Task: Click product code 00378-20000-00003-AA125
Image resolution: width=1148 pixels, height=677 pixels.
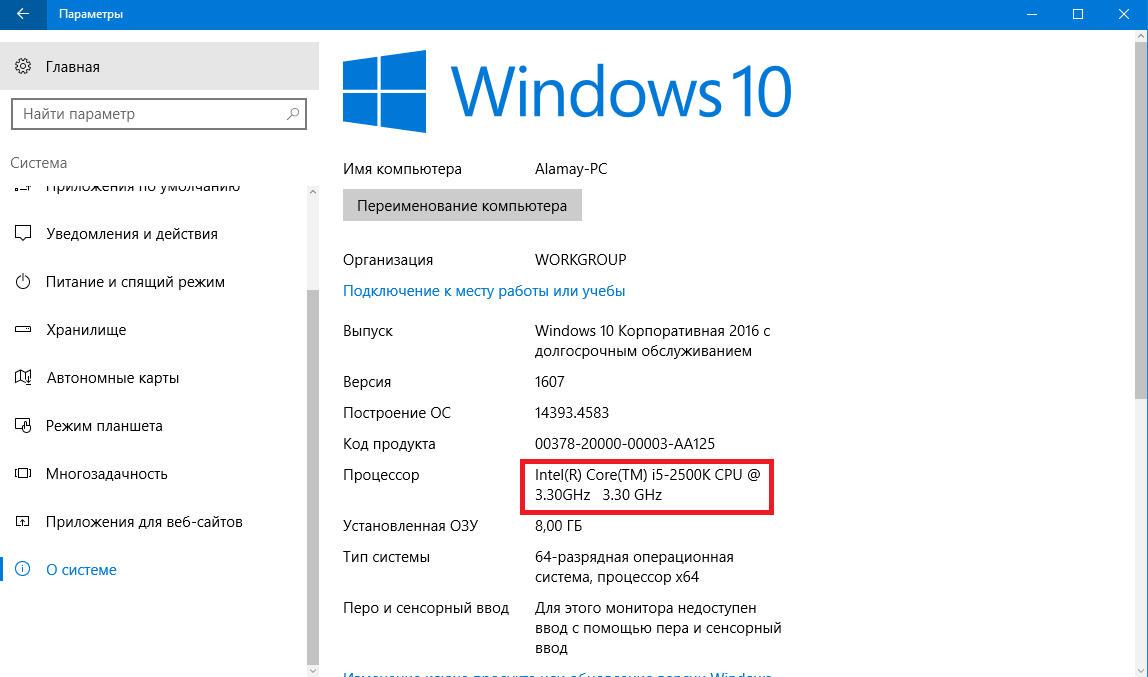Action: [x=625, y=444]
